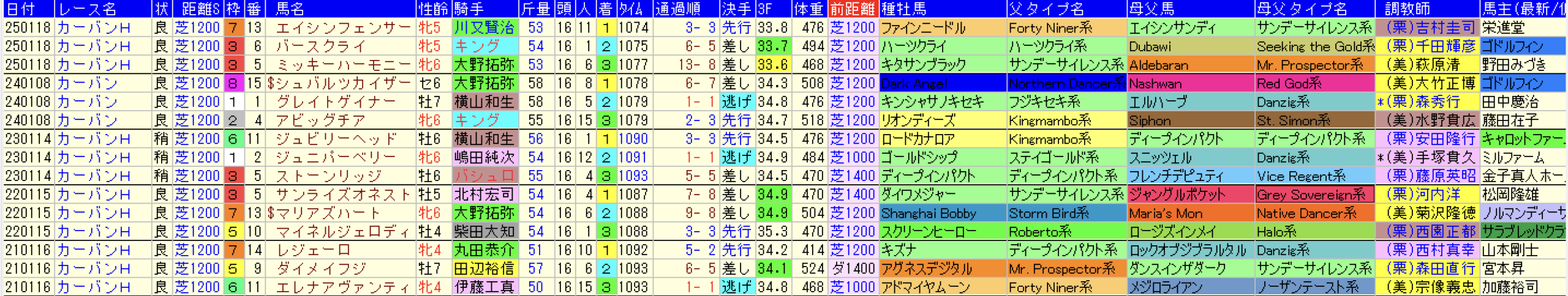Click the ダ1400 previous distance cell
The height and width of the screenshot is (296, 1568).
852,268
